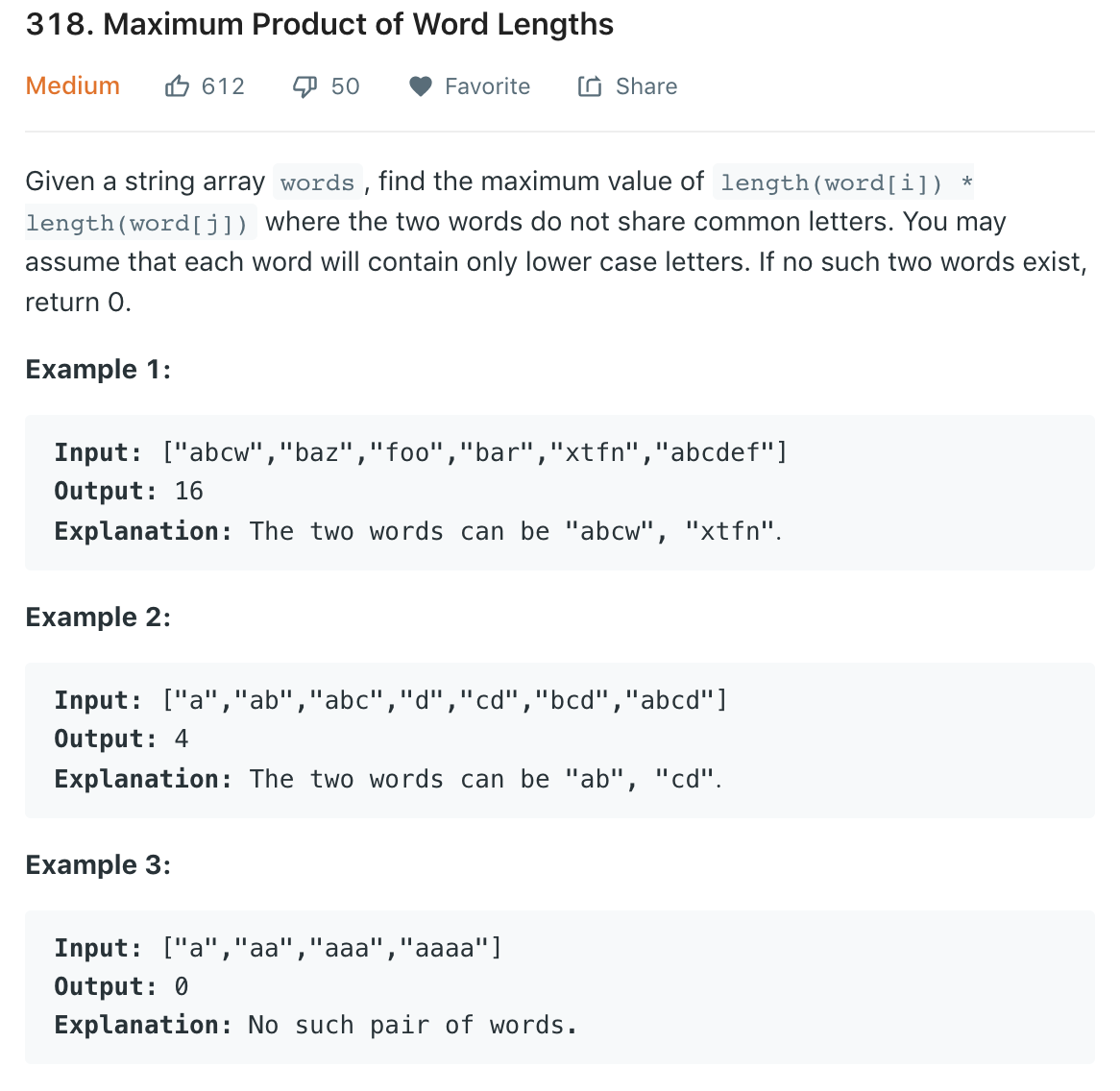
Task: Click Example 3 input array ending "aaaa"
Action: coord(332,948)
